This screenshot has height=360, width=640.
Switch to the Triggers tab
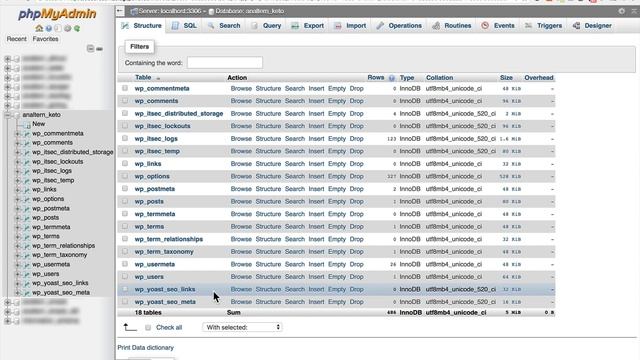pyautogui.click(x=543, y=26)
